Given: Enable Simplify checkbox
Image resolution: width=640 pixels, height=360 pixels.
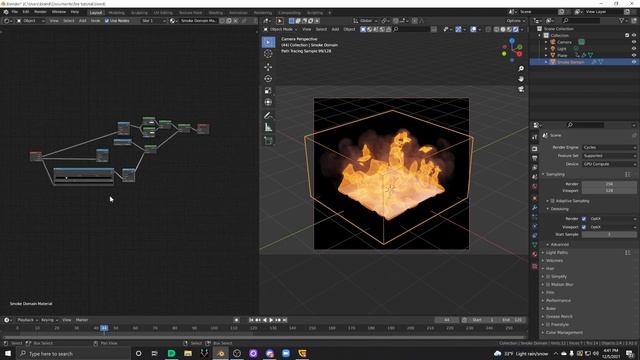Looking at the screenshot, I should tap(548, 276).
